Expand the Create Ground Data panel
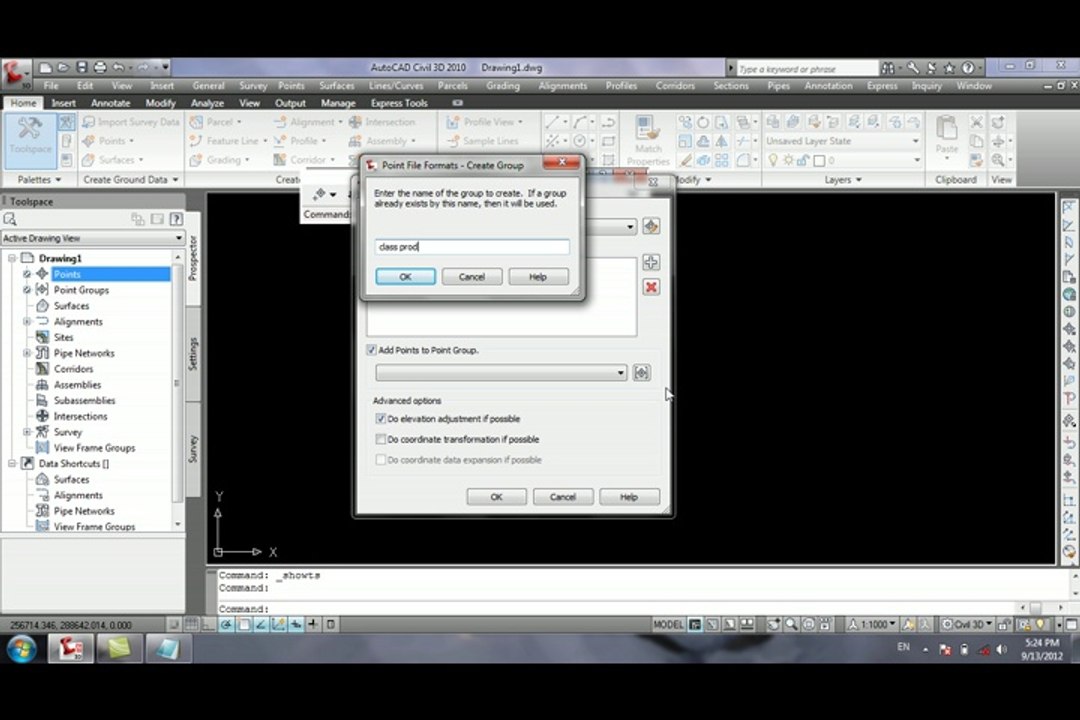The image size is (1080, 720). [x=131, y=179]
